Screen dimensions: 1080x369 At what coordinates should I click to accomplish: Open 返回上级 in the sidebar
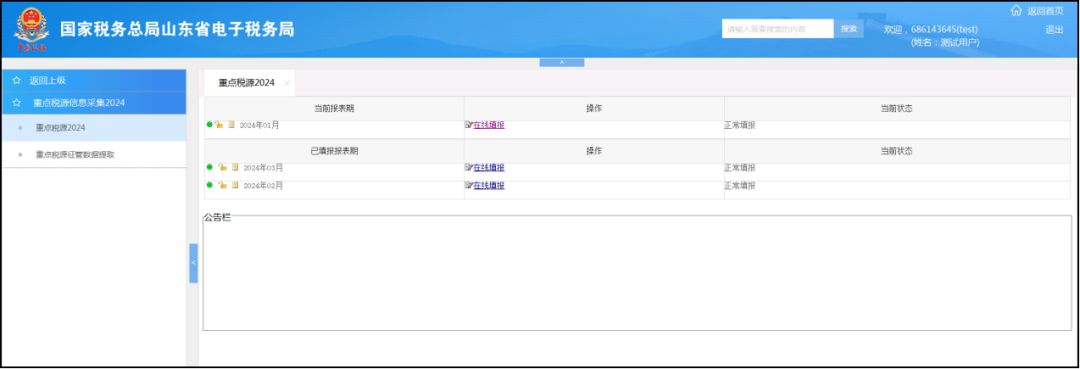(94, 80)
